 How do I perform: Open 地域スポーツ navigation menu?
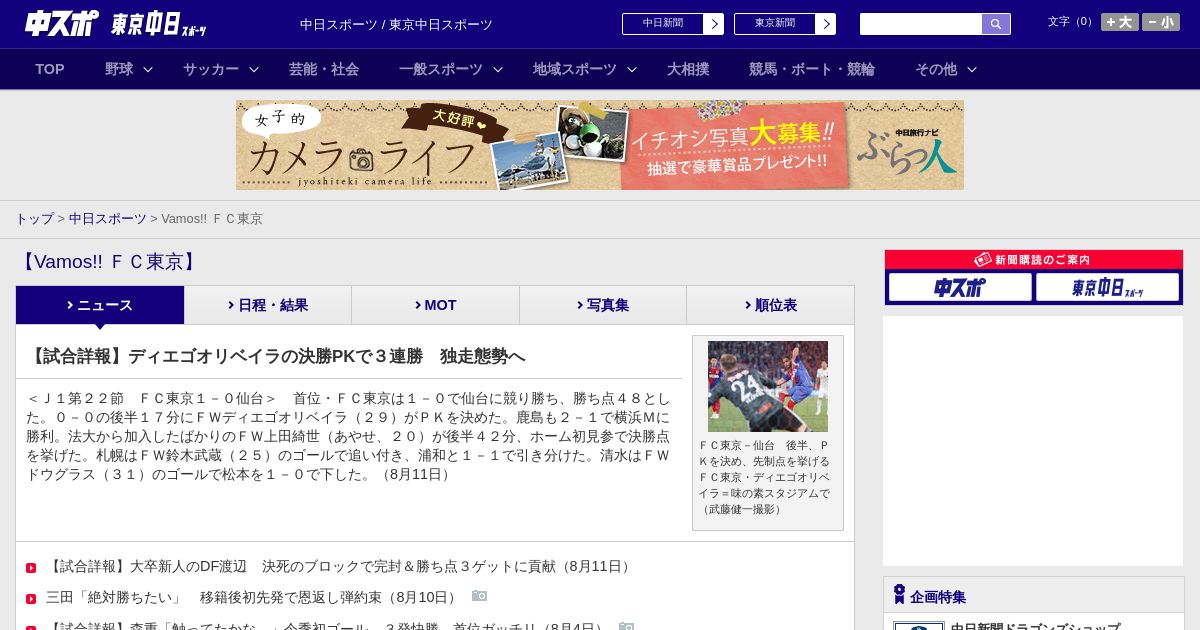[x=575, y=69]
